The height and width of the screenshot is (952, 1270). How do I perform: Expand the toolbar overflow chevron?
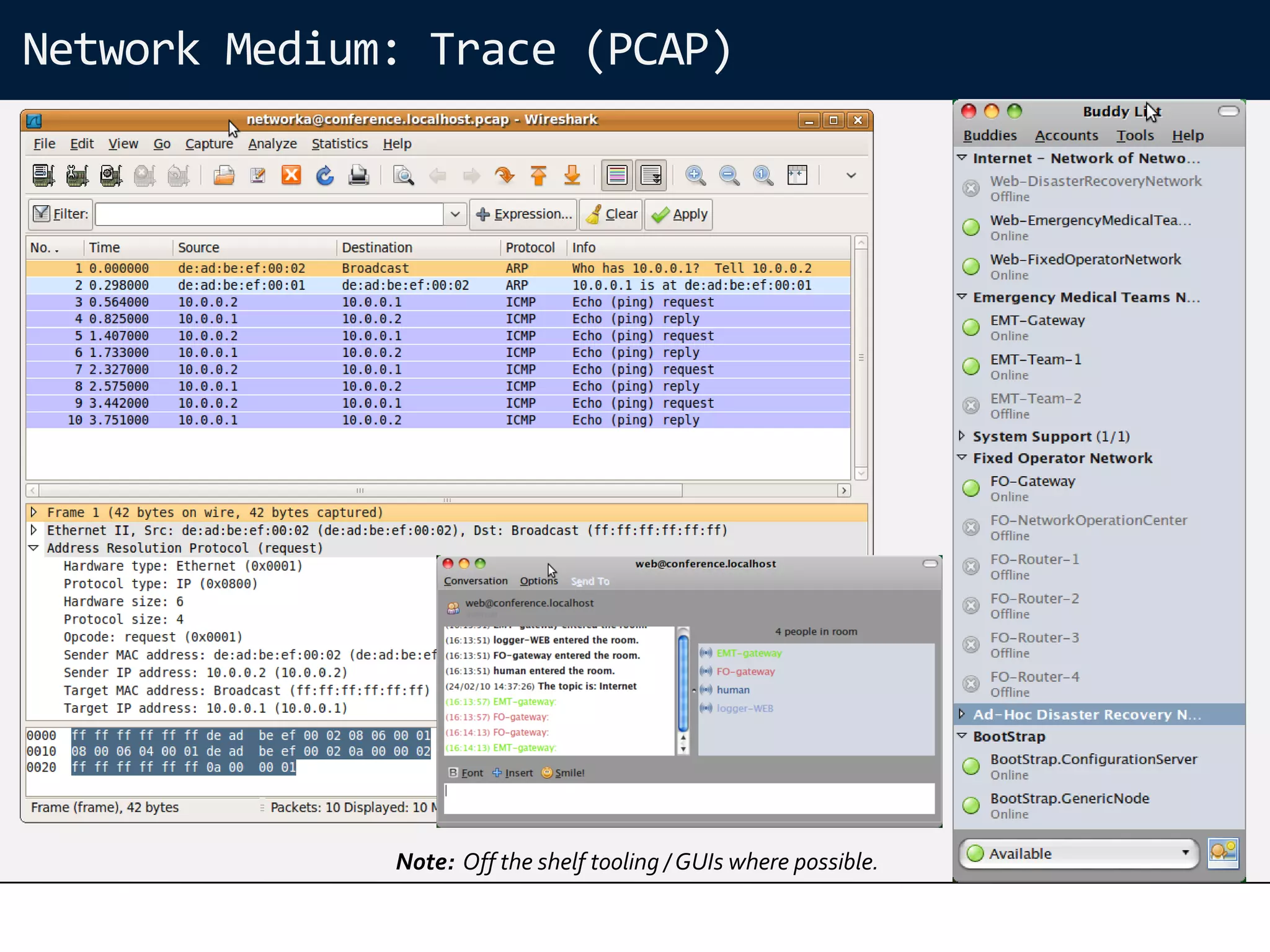point(851,175)
